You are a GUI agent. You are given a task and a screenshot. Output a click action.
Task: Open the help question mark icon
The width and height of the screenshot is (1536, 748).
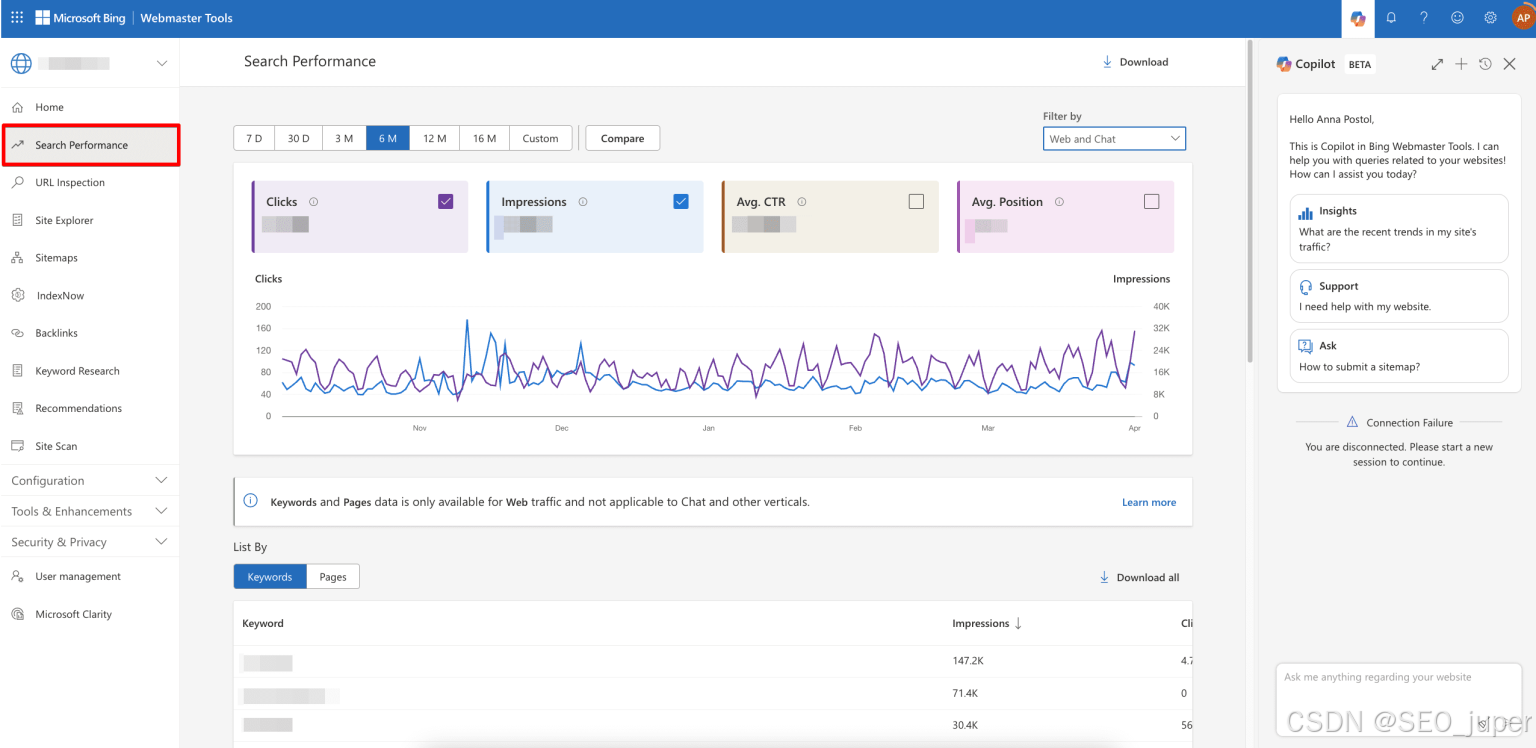pos(1424,18)
